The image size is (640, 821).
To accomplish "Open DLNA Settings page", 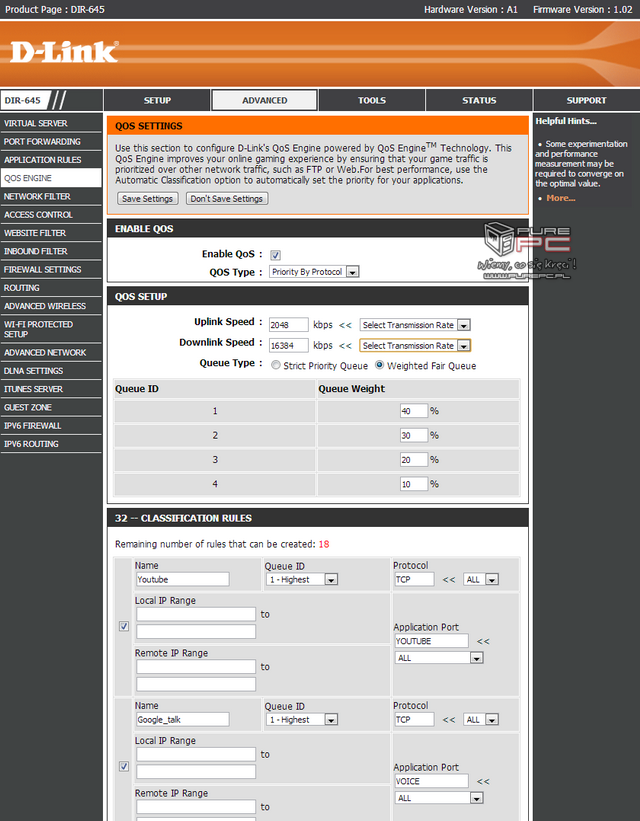I will click(51, 371).
